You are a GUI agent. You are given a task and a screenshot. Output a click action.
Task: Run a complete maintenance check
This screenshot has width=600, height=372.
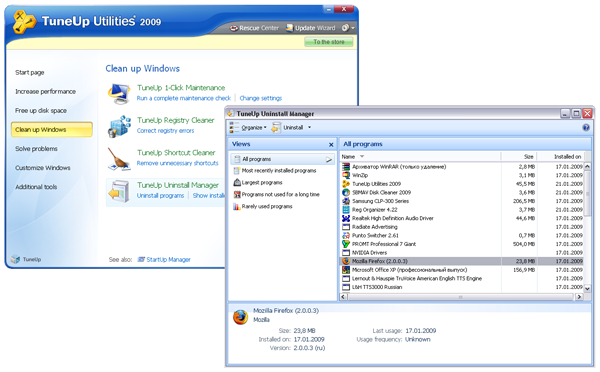[x=184, y=98]
